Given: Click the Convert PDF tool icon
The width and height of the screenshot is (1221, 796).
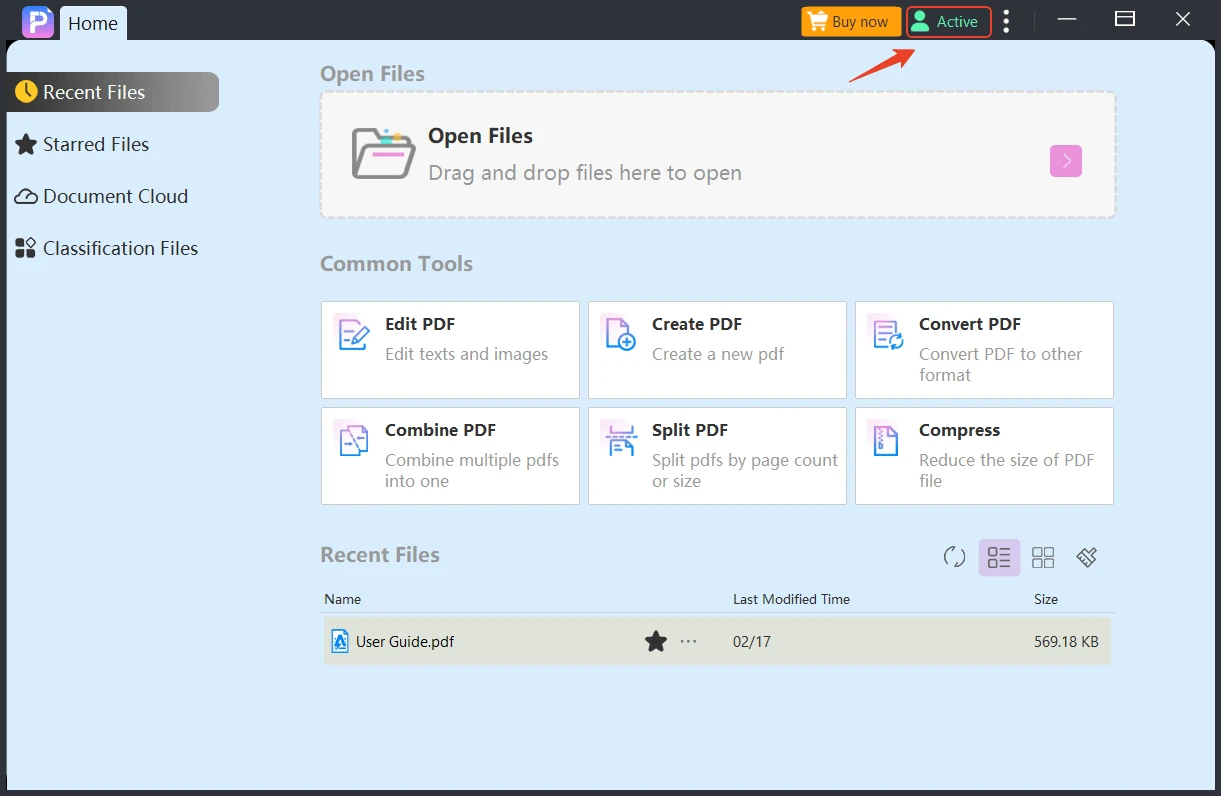Looking at the screenshot, I should [x=887, y=333].
